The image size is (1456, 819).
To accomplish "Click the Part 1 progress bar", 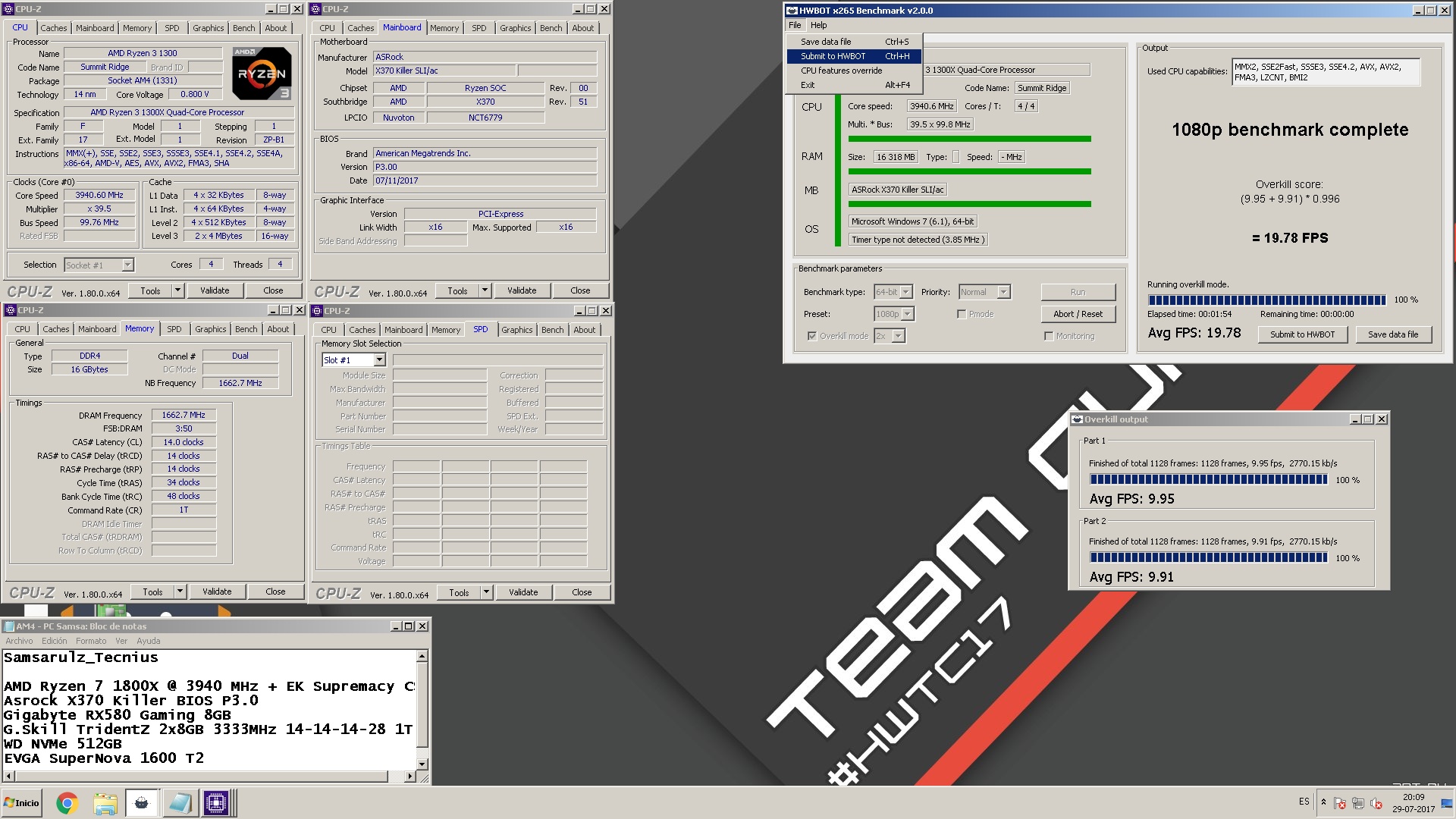I will (x=1208, y=479).
